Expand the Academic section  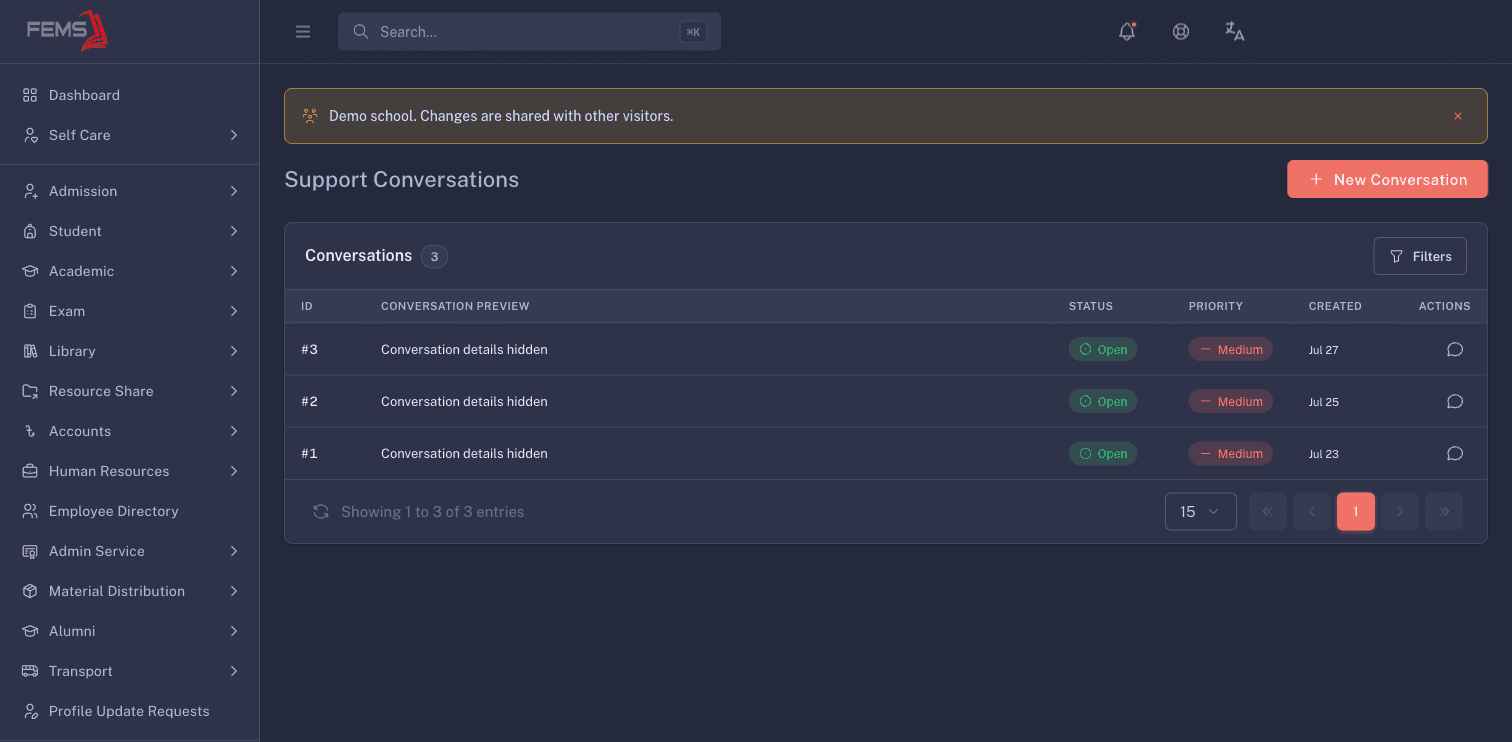tap(130, 271)
